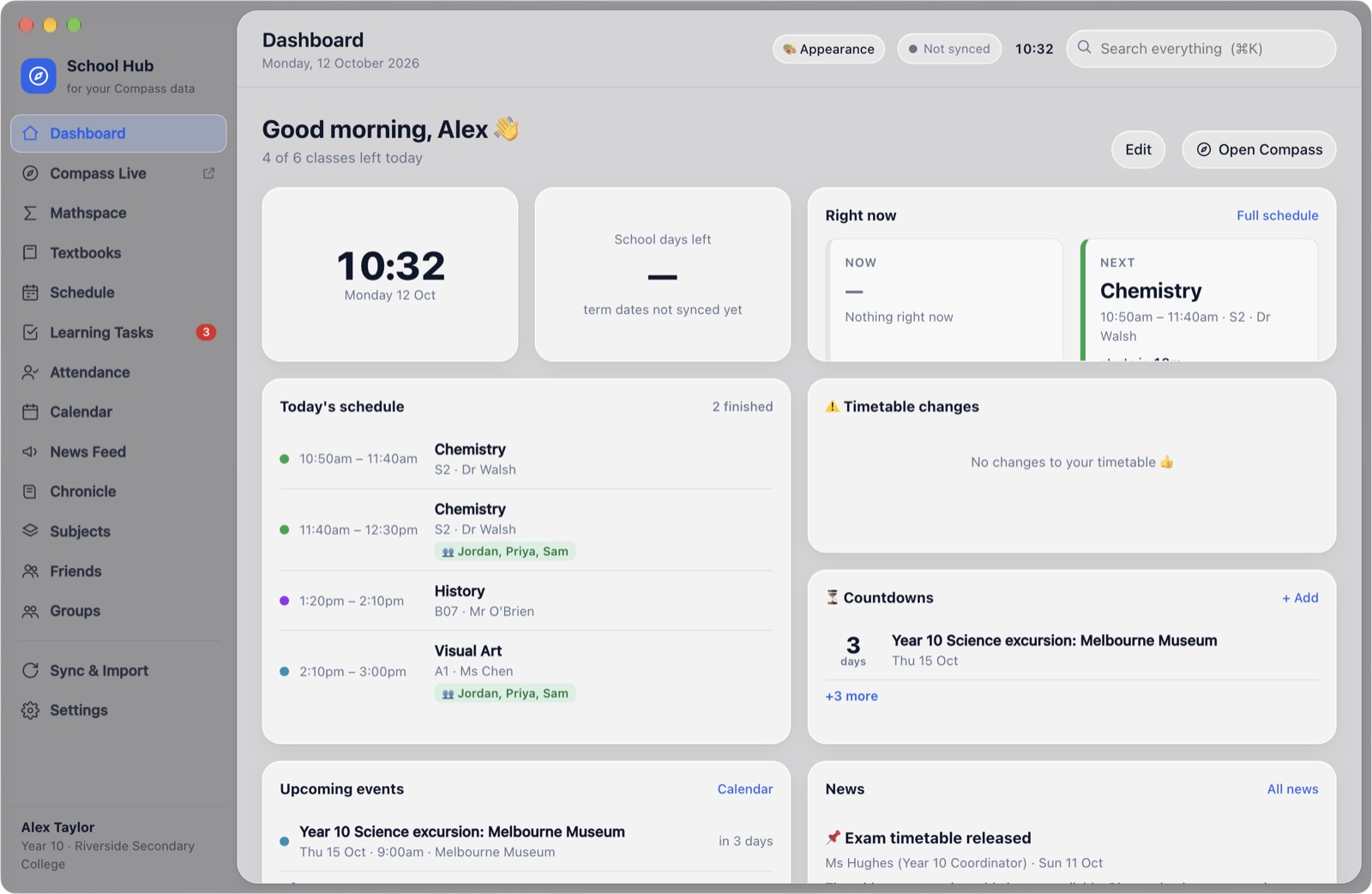Click the News Feed megaphone icon
The image size is (1372, 894).
click(x=31, y=452)
